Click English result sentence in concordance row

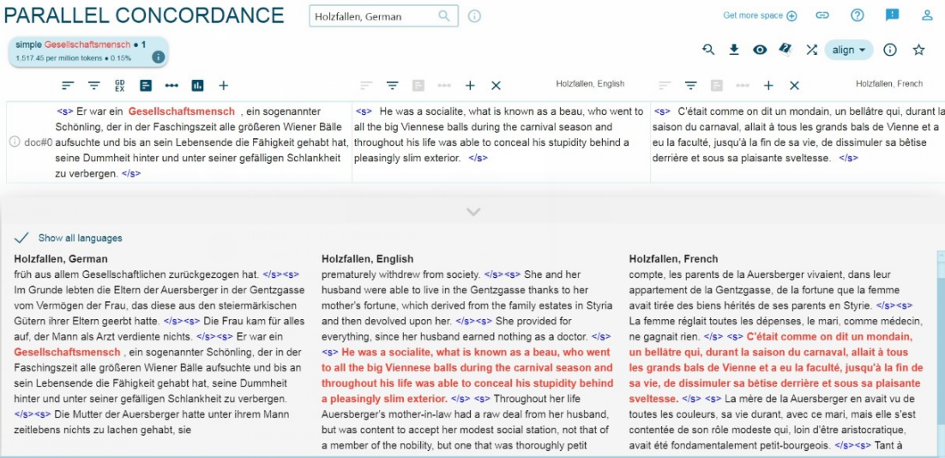pyautogui.click(x=499, y=135)
